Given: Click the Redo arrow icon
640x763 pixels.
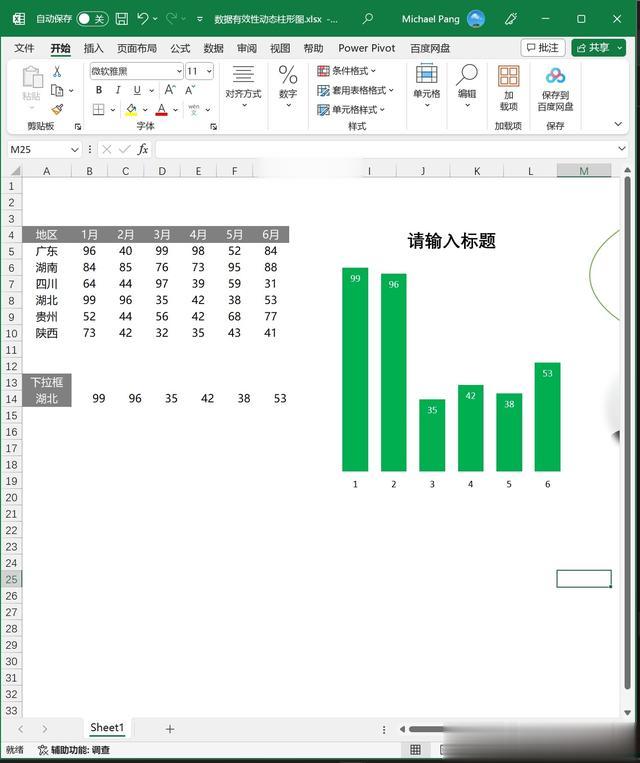Looking at the screenshot, I should pos(171,18).
